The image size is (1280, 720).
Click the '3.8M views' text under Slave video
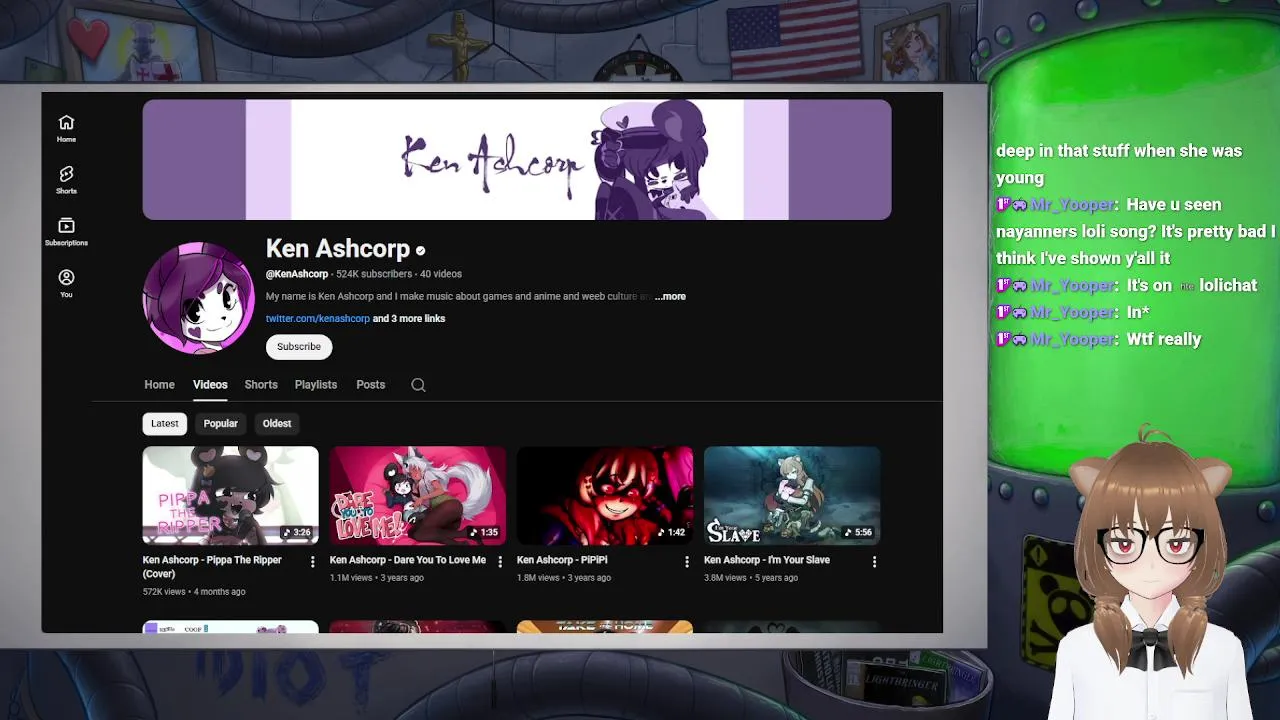point(725,578)
